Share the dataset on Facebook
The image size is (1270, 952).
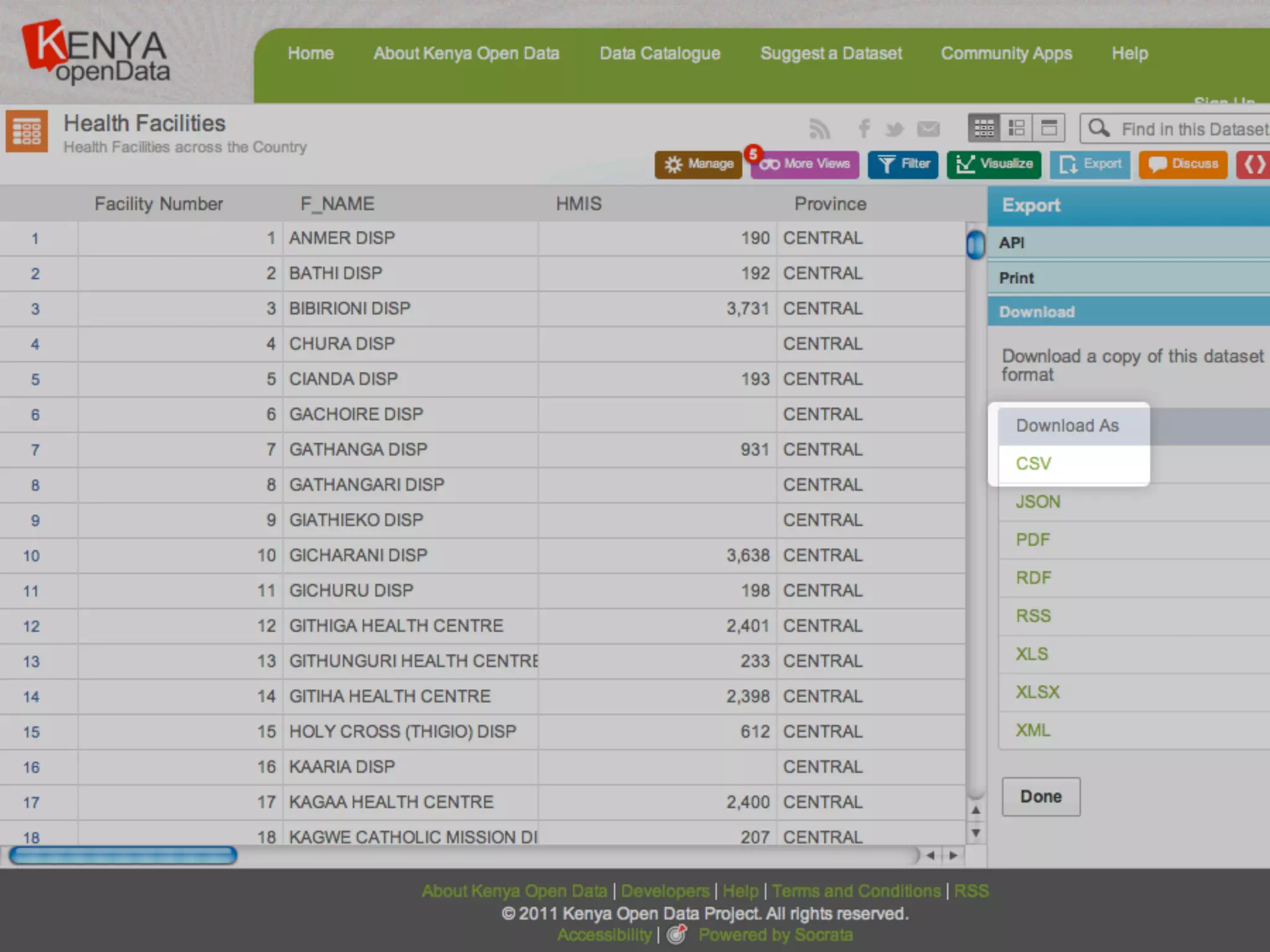coord(863,129)
